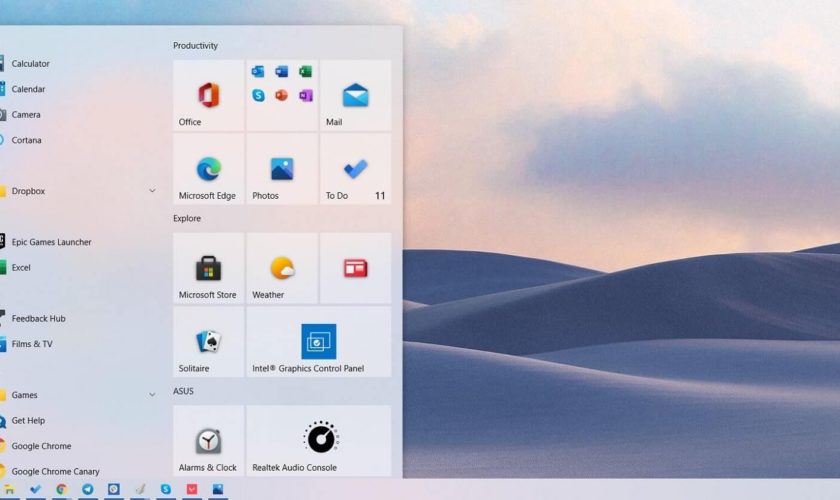
Task: Open Epic Games Launcher from app list
Action: pos(51,242)
